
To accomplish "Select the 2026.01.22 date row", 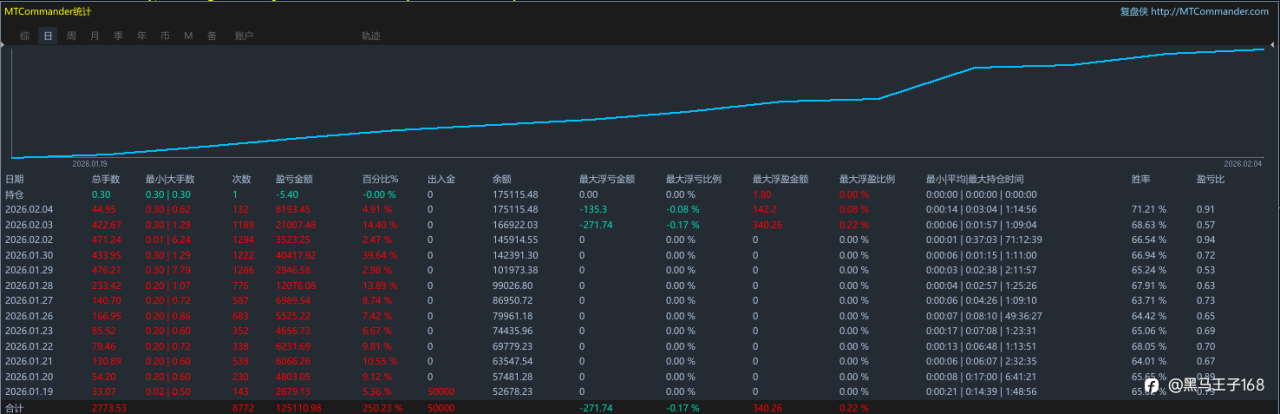I will pyautogui.click(x=640, y=348).
